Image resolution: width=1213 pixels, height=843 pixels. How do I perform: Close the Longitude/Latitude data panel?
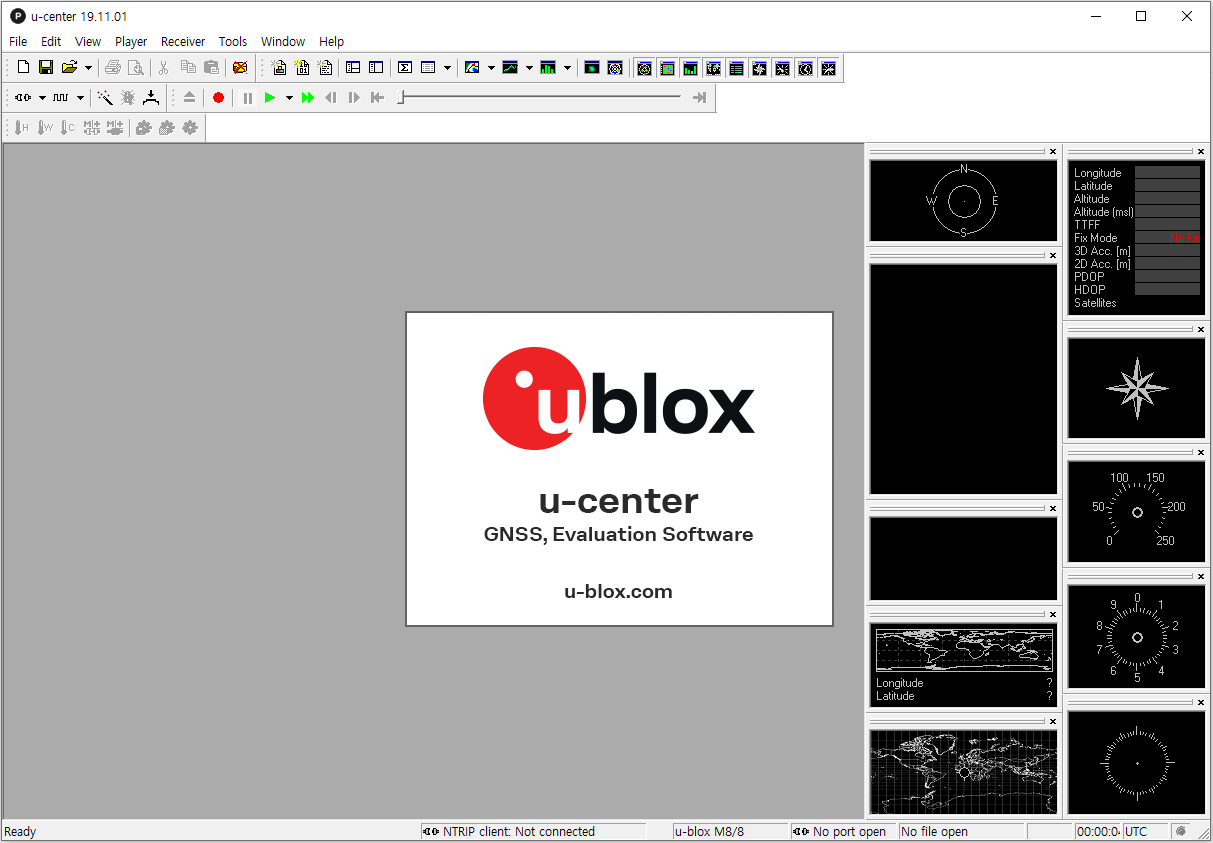point(1200,152)
